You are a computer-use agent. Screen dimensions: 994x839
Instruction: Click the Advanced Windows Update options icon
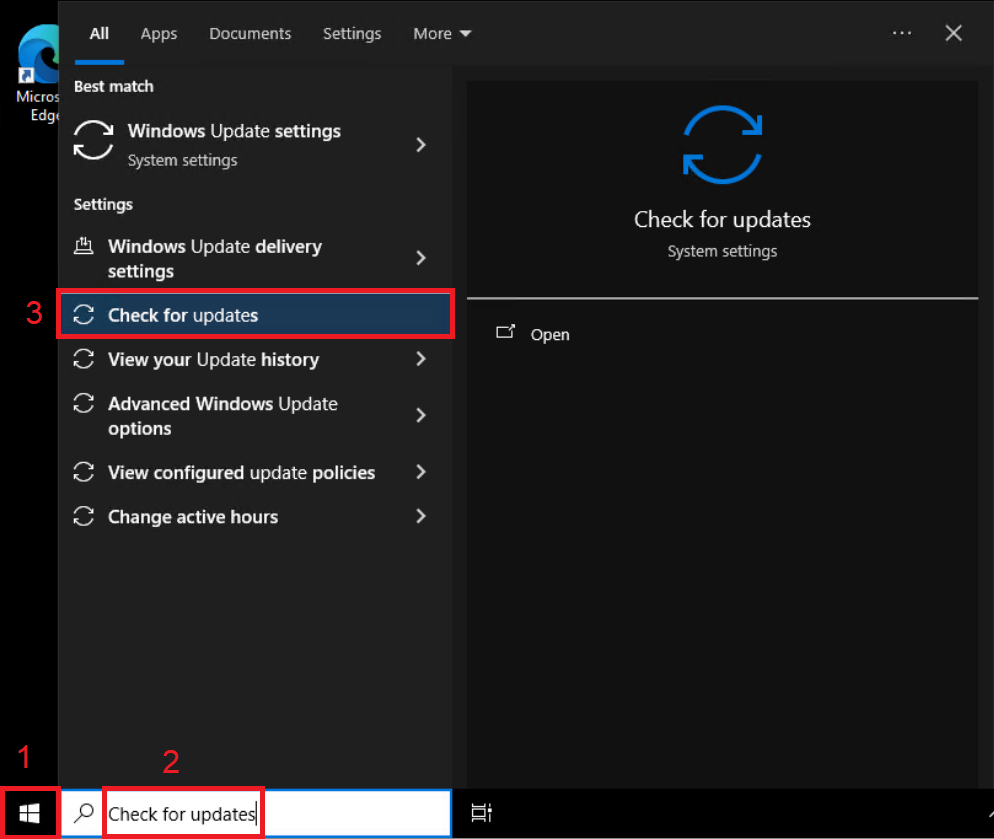tap(84, 404)
